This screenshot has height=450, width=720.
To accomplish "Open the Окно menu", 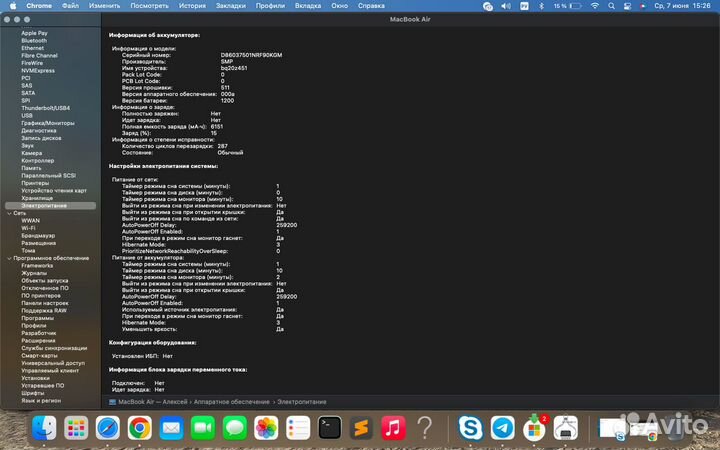I will (x=339, y=6).
